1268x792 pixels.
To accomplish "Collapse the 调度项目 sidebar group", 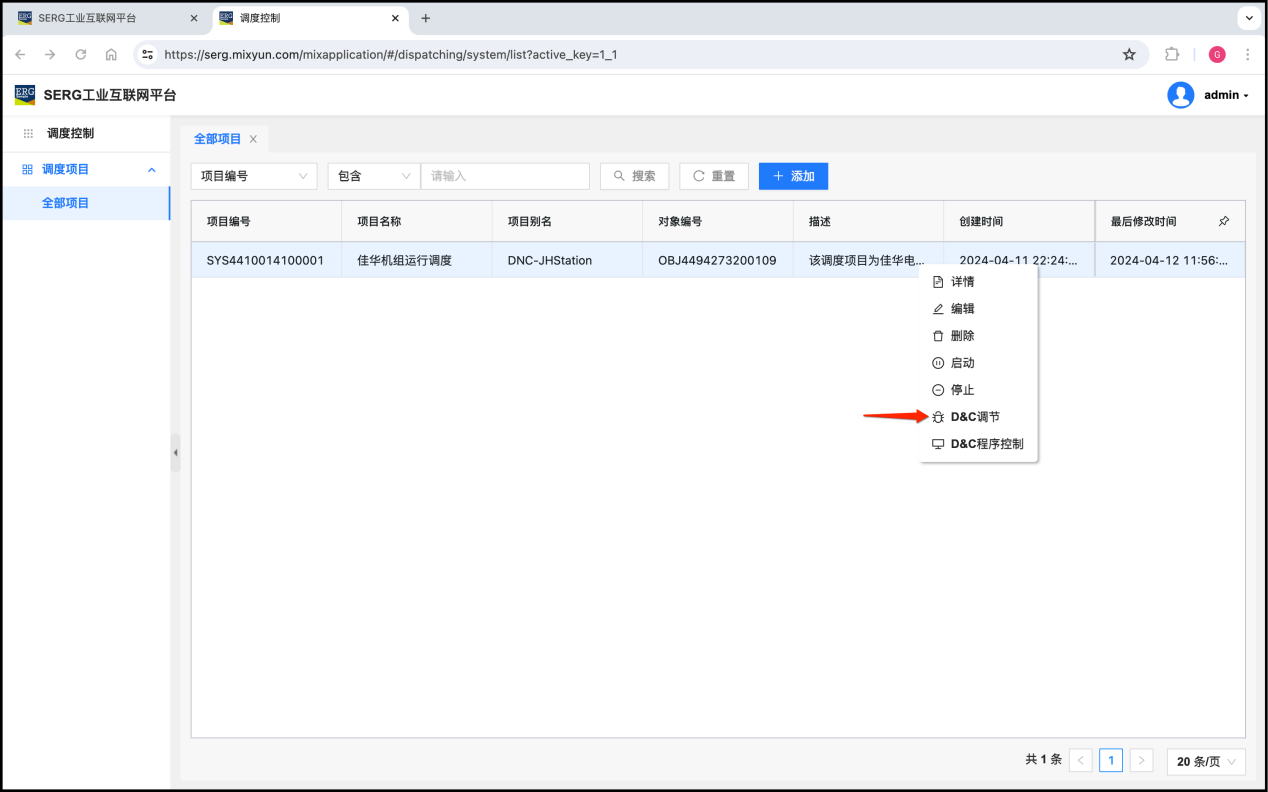I will 152,170.
